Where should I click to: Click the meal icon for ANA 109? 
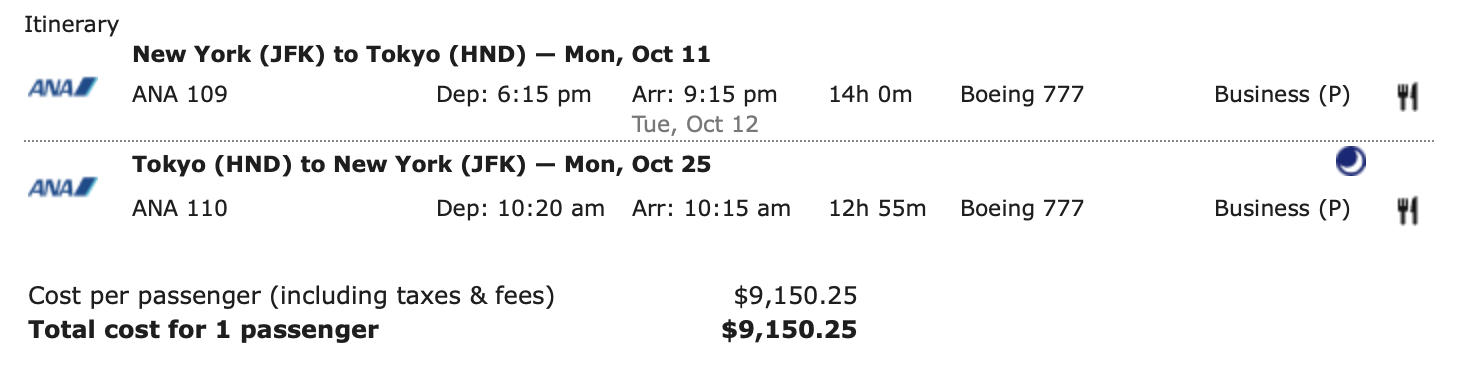(1408, 96)
